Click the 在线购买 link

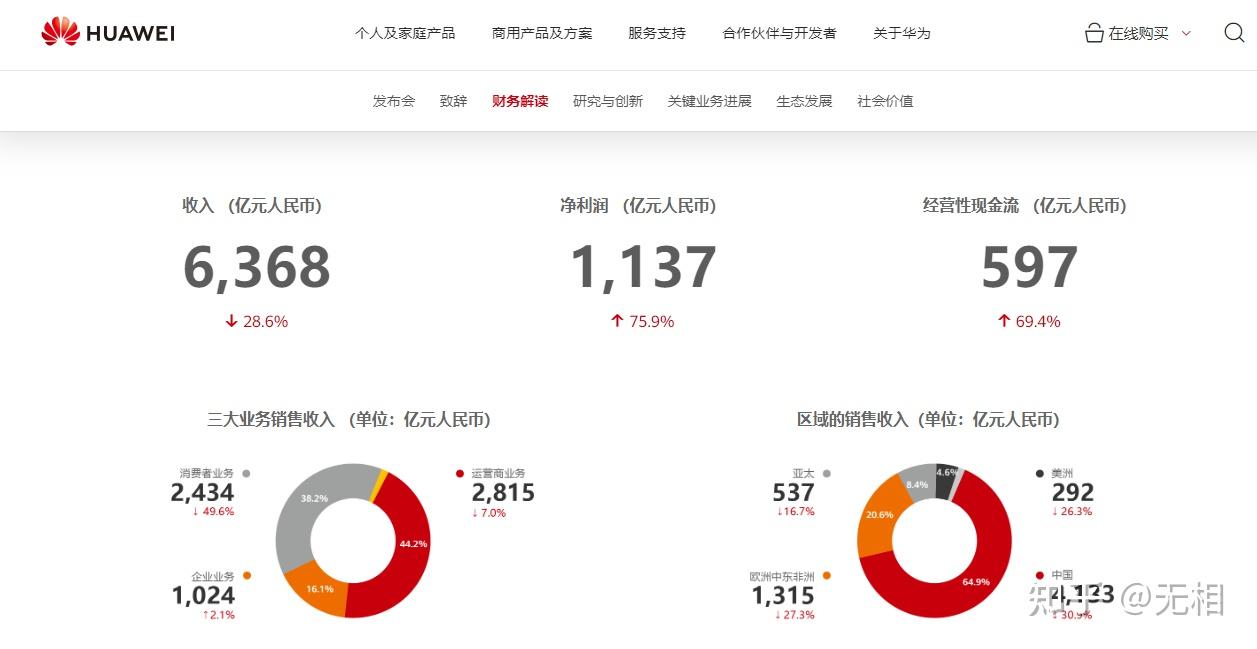pyautogui.click(x=1138, y=33)
